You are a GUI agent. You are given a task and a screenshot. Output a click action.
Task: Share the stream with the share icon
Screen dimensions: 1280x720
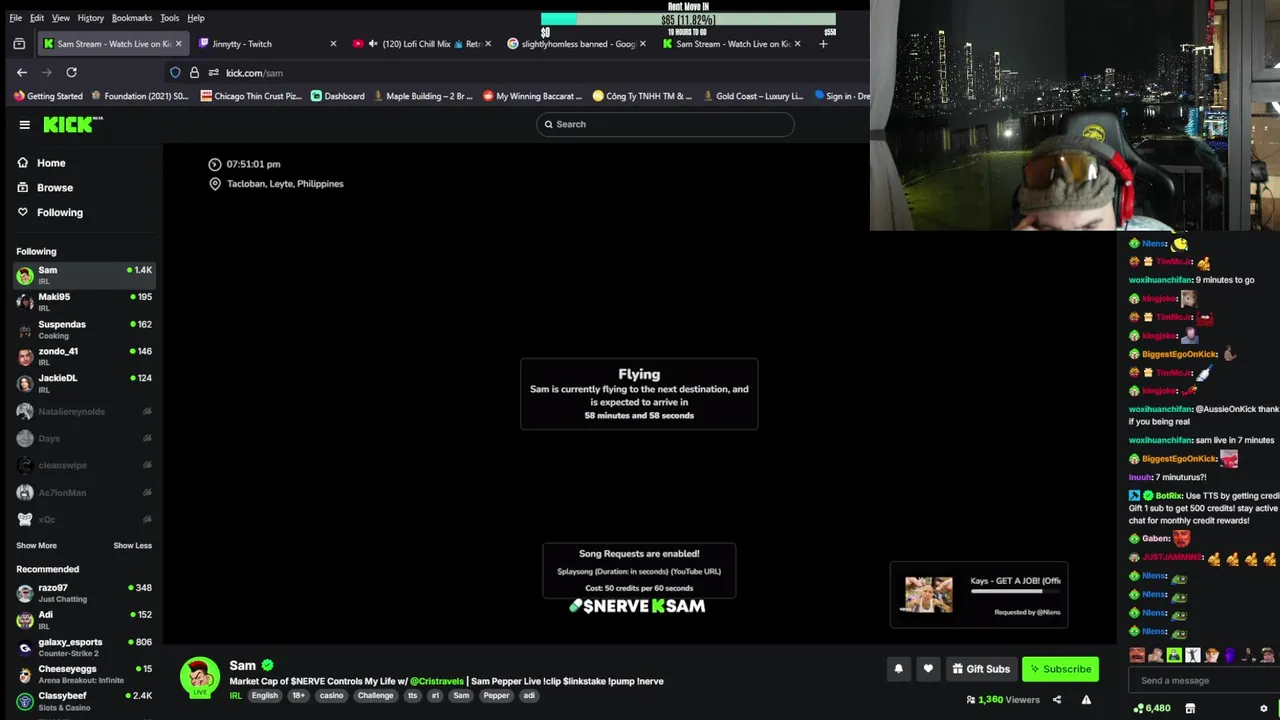1057,700
